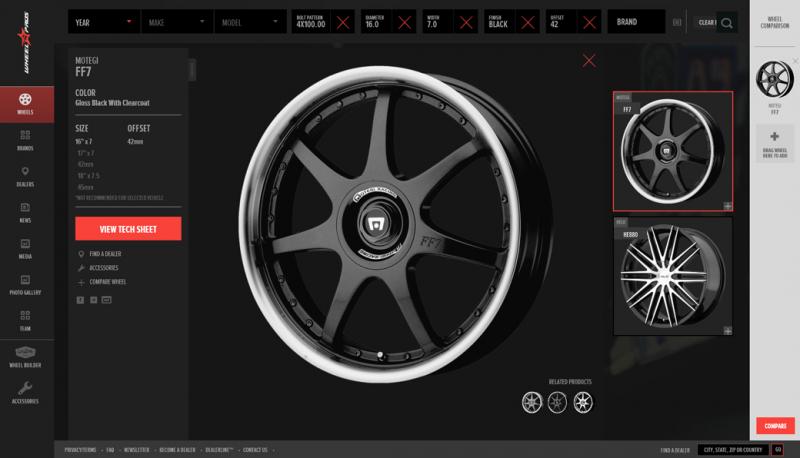This screenshot has height=458, width=800.
Task: Open the Offset filter field
Action: (562, 22)
